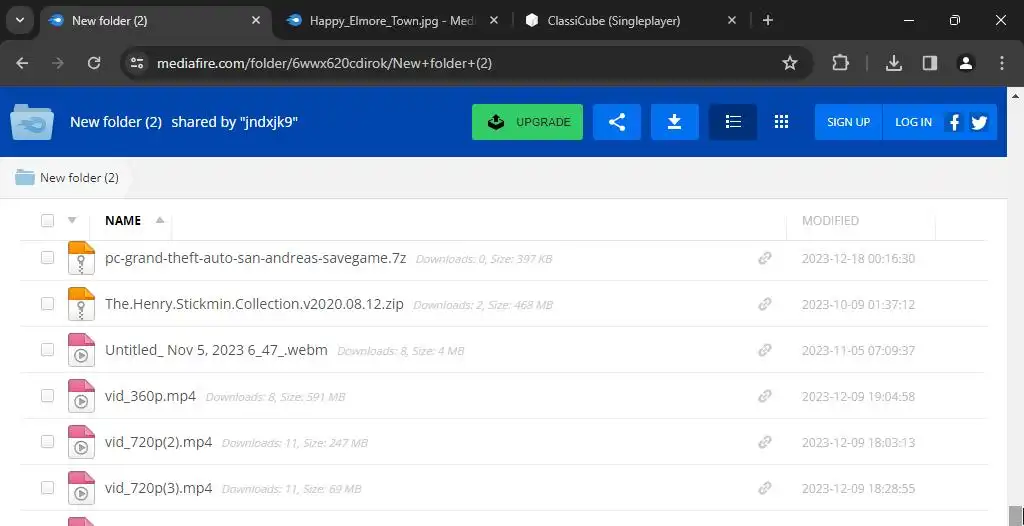Check the box for The.Henry.Stickmin.Collection zip
This screenshot has height=526, width=1024.
pos(47,303)
